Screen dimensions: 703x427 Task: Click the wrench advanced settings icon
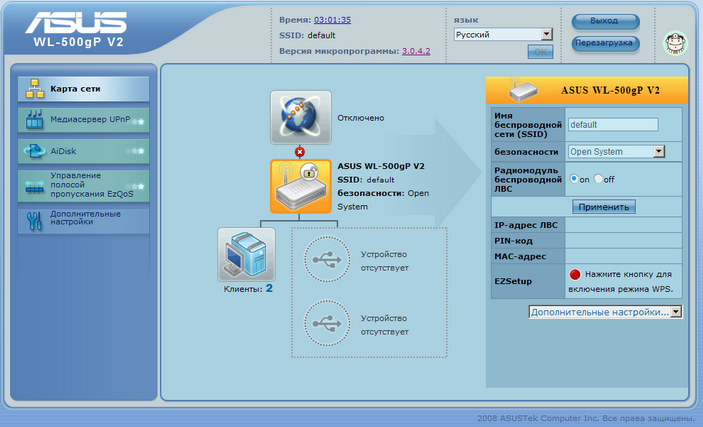[x=35, y=221]
